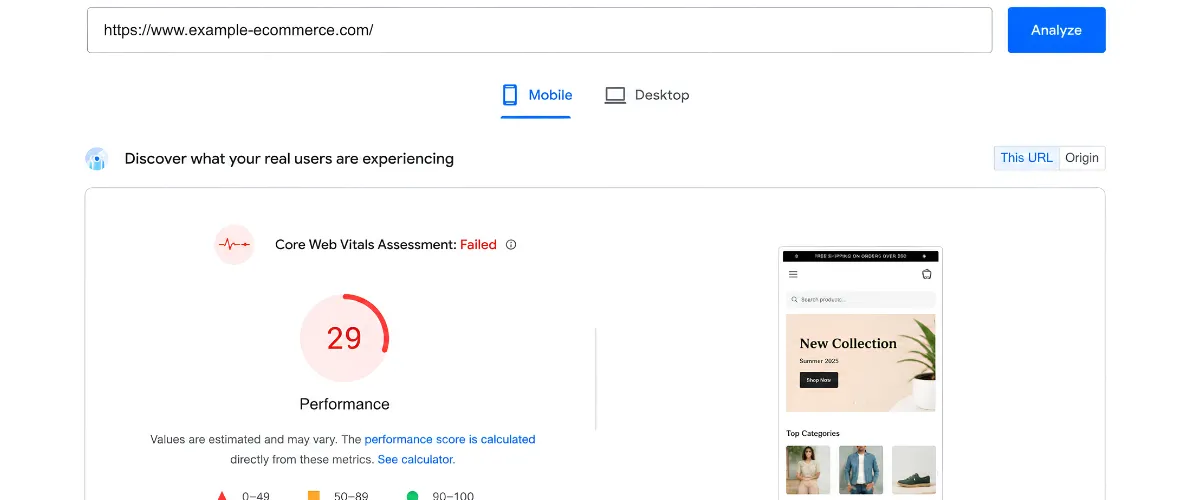The height and width of the screenshot is (500, 1200).
Task: Click the real users experience icon
Action: pyautogui.click(x=96, y=159)
